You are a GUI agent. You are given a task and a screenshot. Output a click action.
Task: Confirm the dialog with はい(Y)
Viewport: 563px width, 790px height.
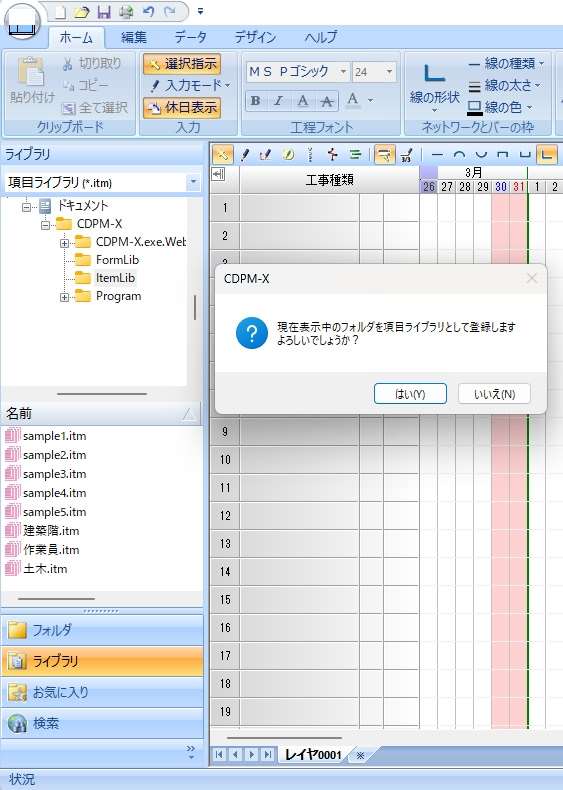pos(410,394)
